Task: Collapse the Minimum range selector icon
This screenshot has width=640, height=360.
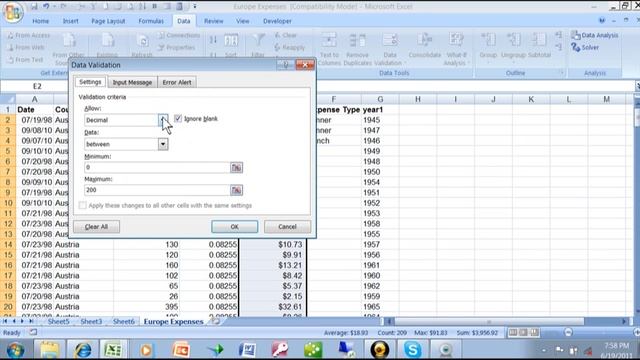Action: tap(236, 167)
